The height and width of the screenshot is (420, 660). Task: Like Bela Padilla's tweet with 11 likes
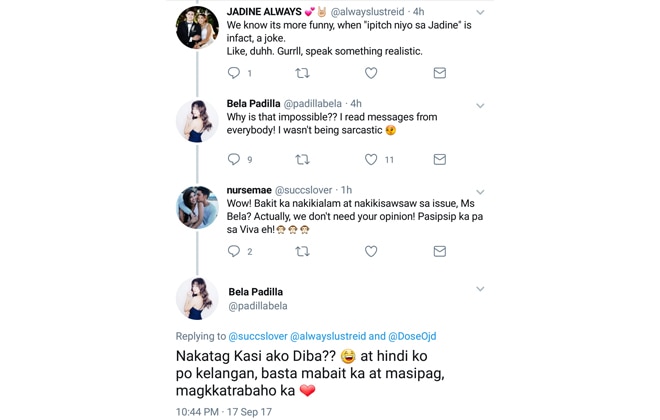pyautogui.click(x=371, y=159)
